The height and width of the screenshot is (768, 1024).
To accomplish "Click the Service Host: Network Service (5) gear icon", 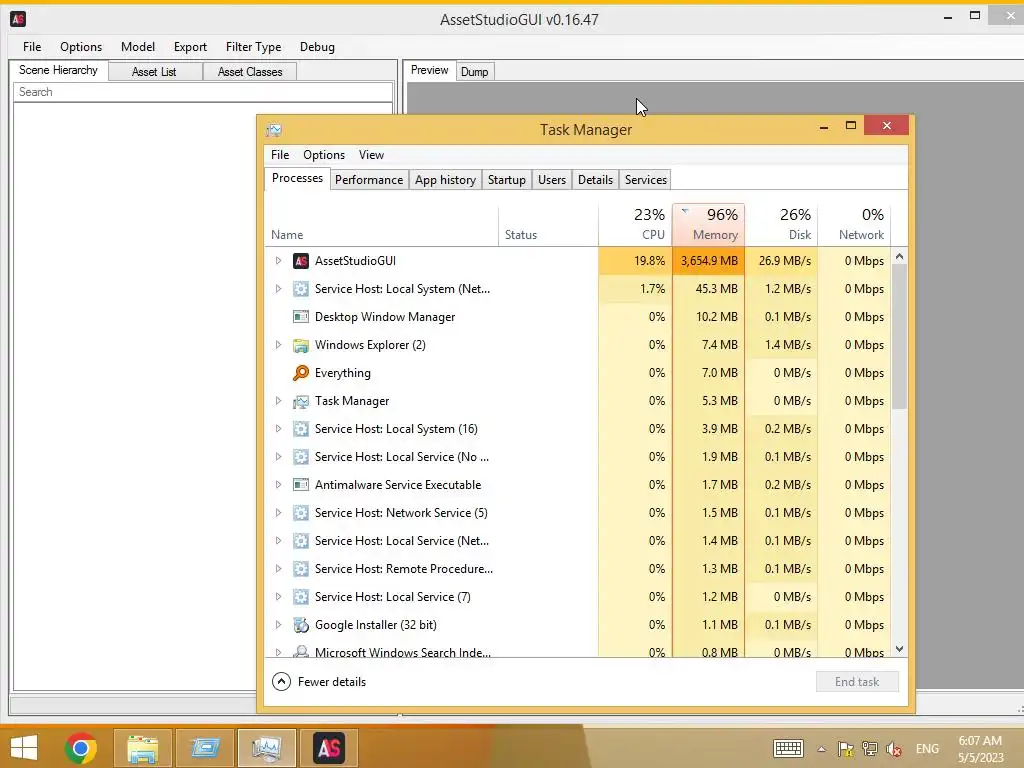I will pyautogui.click(x=300, y=513).
